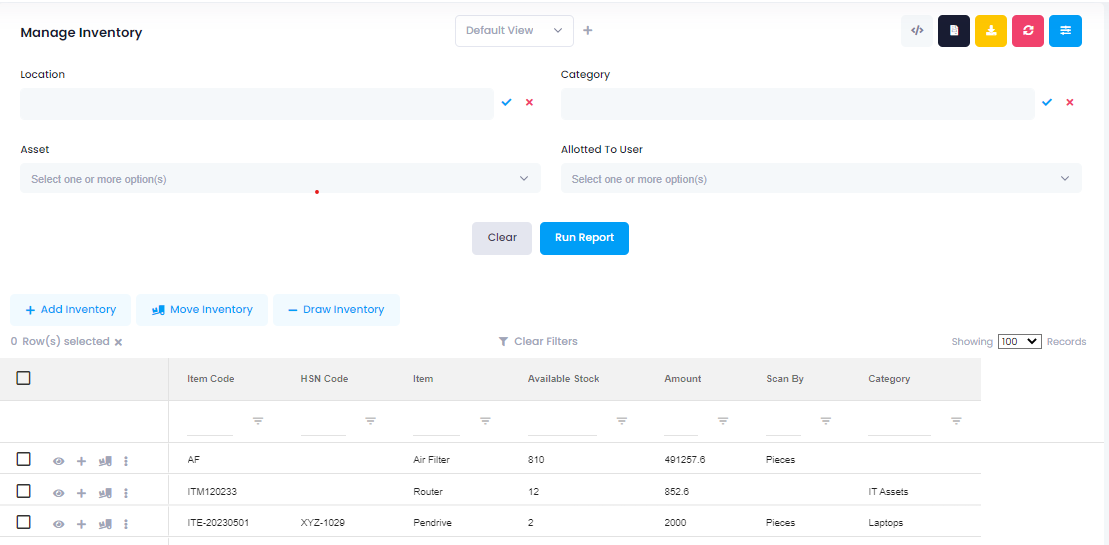Screen dimensions: 1109x545
Task: Click the yellow download icon button
Action: click(x=991, y=31)
